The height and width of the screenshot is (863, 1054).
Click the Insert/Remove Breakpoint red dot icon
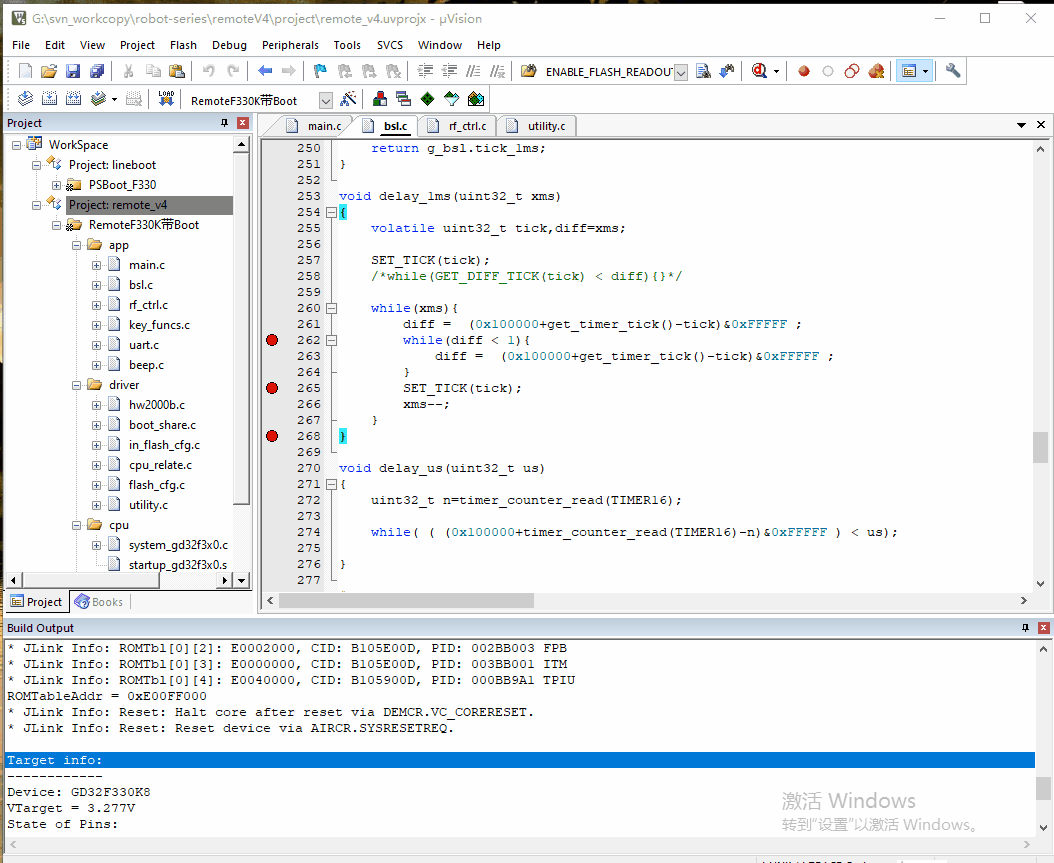click(x=803, y=71)
